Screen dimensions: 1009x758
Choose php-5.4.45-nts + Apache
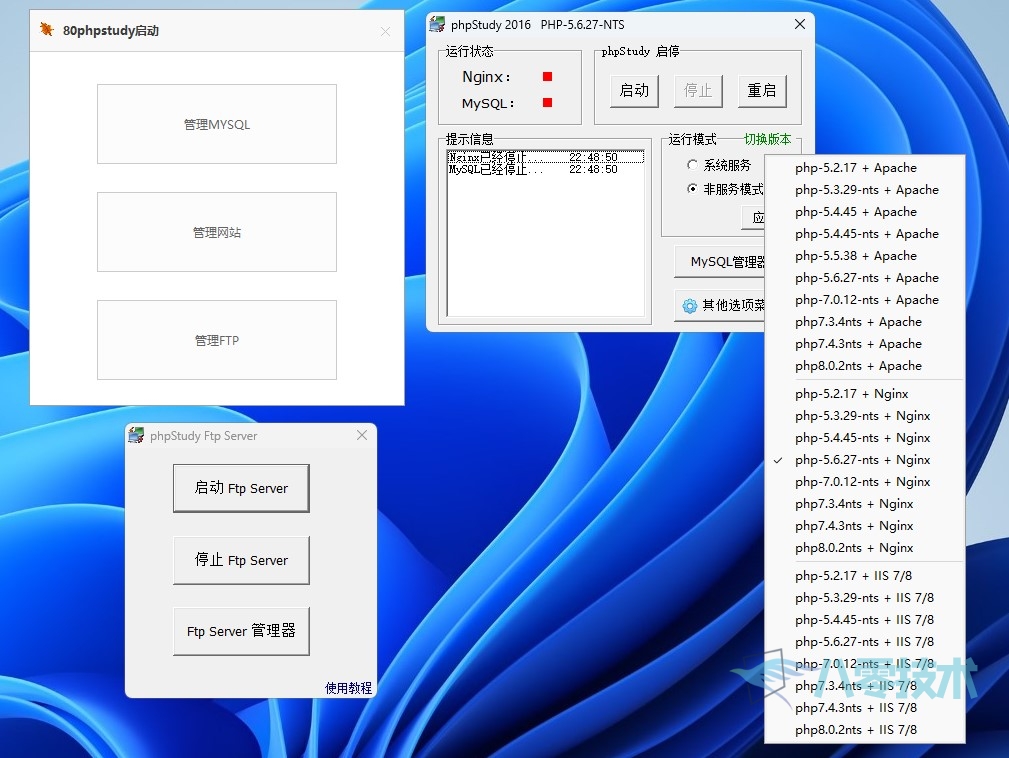865,234
